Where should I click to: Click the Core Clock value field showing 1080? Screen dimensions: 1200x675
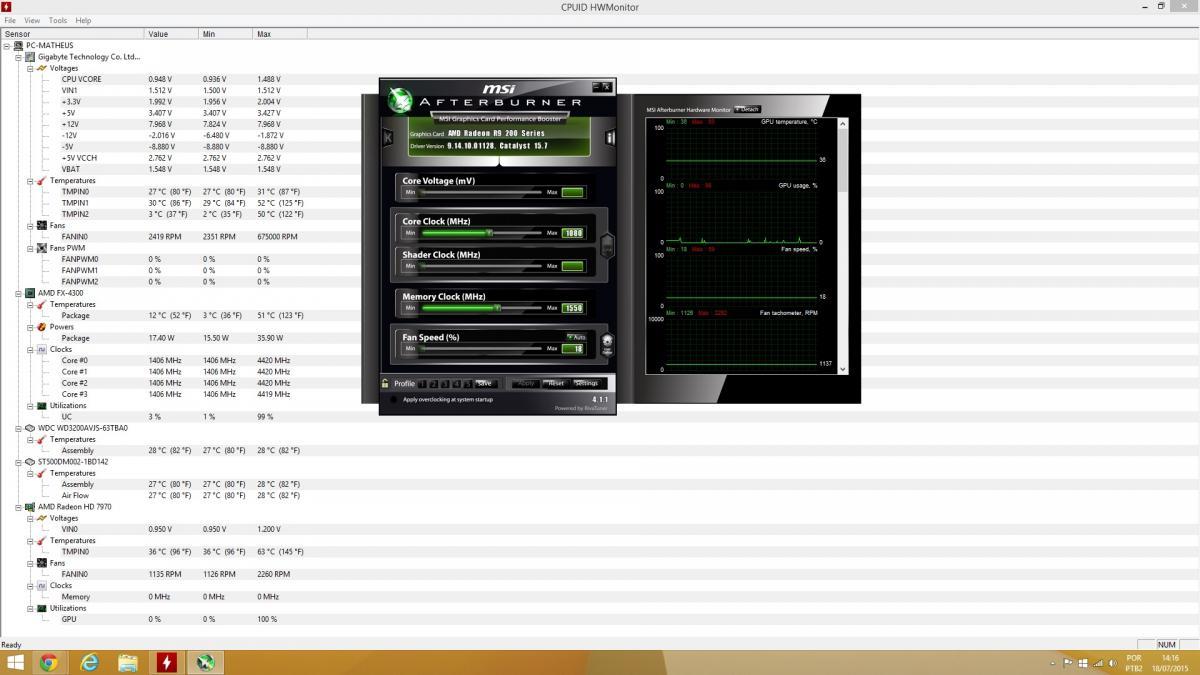click(x=573, y=233)
